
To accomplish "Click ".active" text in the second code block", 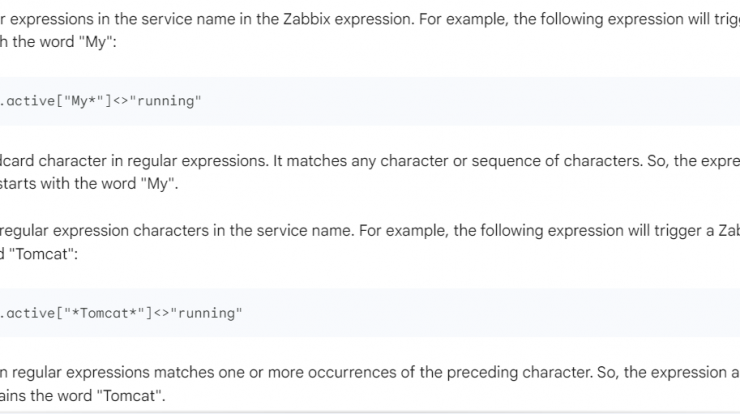I will 27,313.
